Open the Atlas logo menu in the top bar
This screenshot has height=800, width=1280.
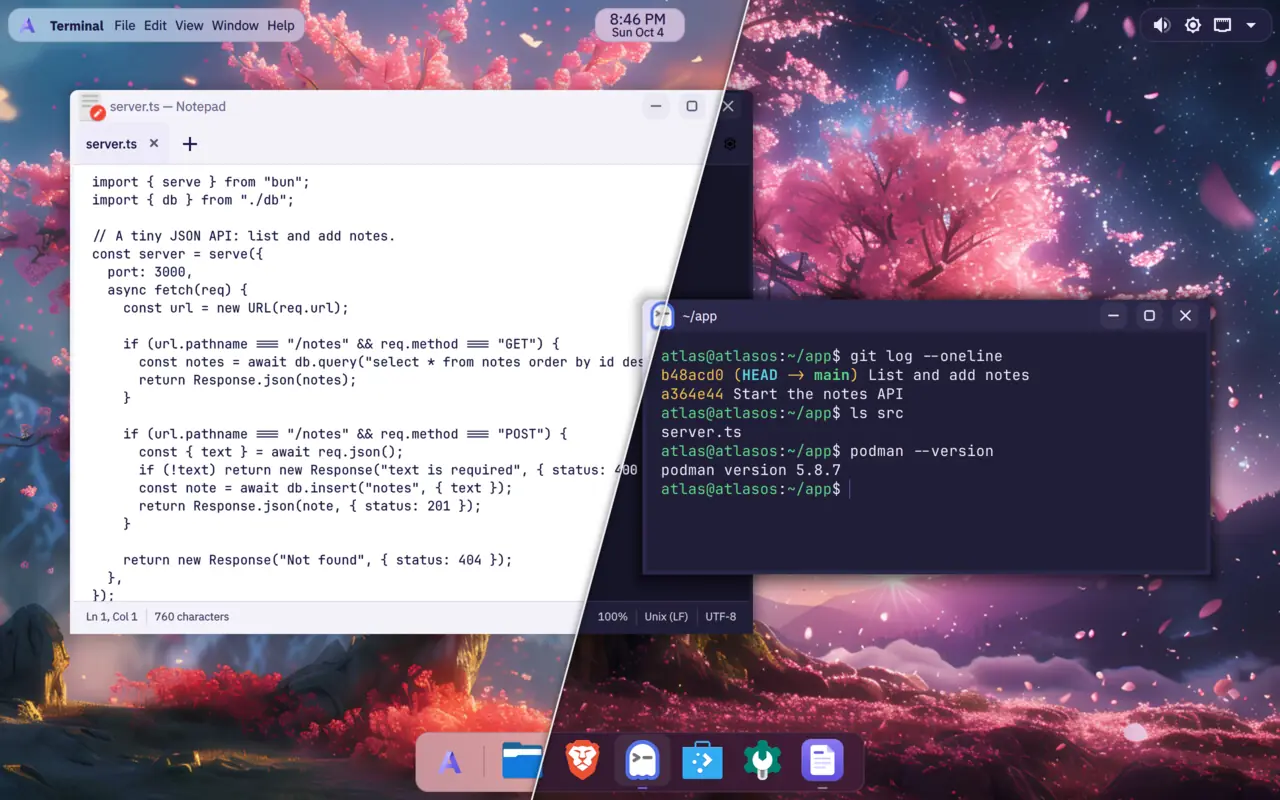point(28,26)
